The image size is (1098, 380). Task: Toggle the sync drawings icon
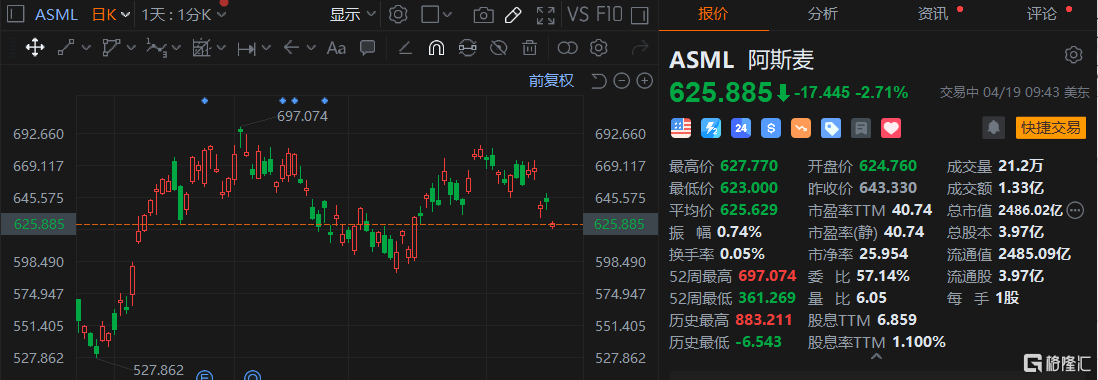tap(467, 48)
